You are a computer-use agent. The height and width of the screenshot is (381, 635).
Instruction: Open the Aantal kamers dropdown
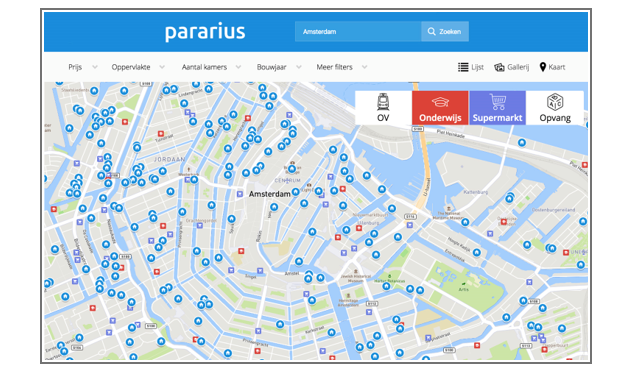point(211,67)
